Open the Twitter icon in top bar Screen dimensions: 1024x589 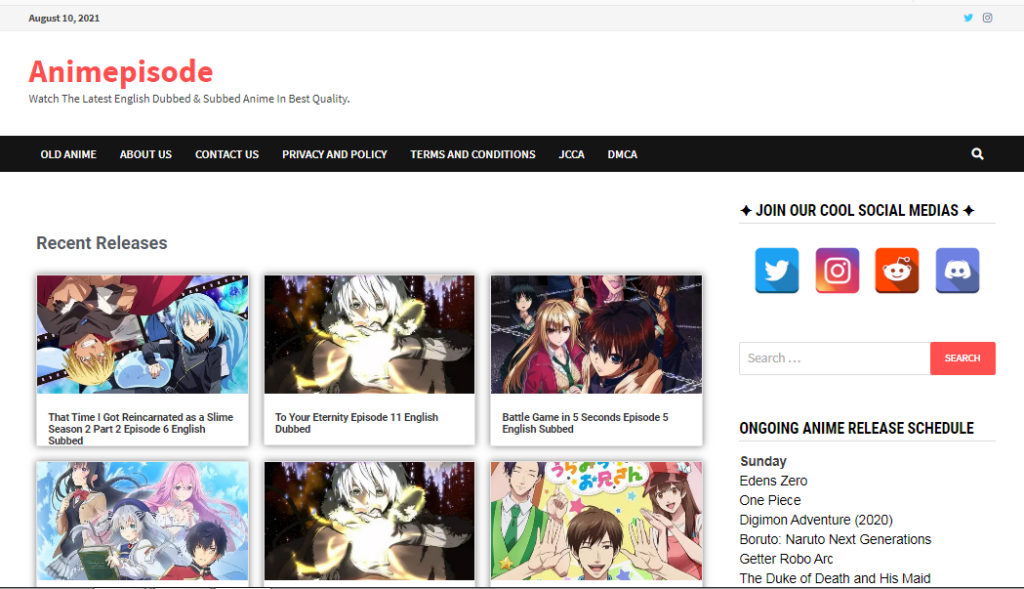pyautogui.click(x=968, y=18)
